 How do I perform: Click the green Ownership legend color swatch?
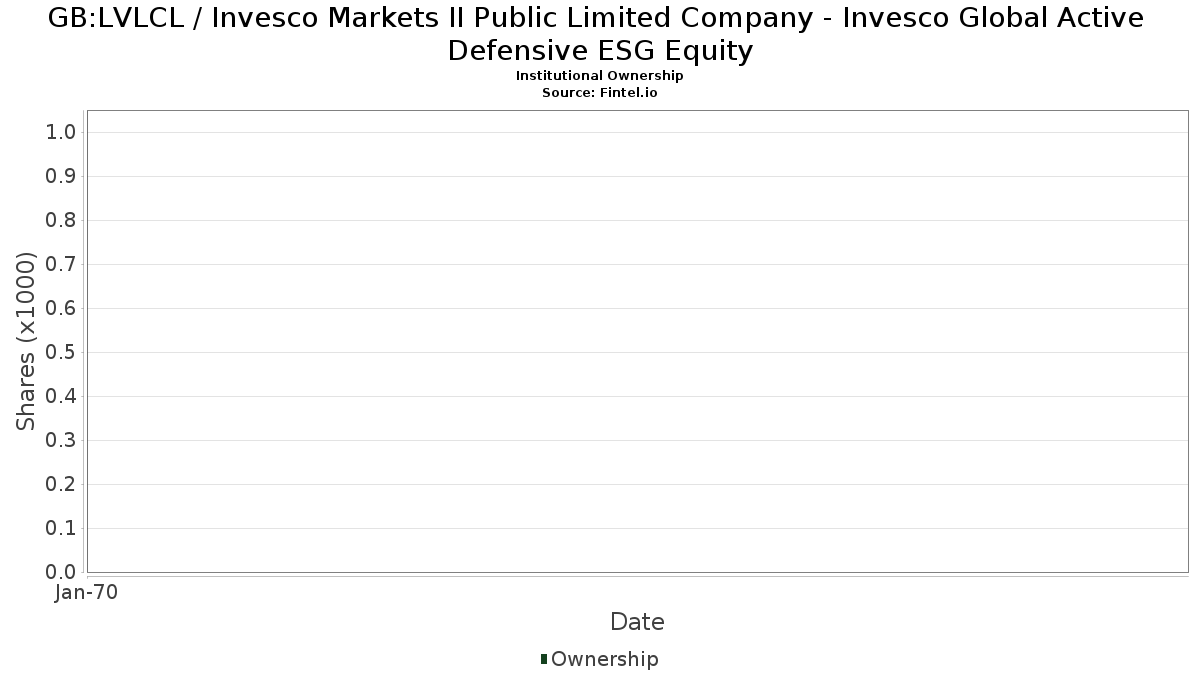click(x=544, y=659)
